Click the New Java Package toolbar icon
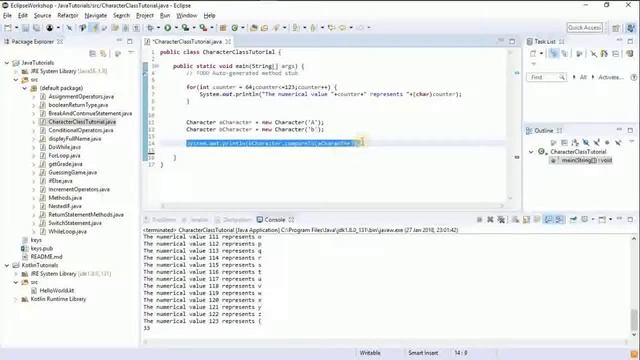 (x=223, y=28)
